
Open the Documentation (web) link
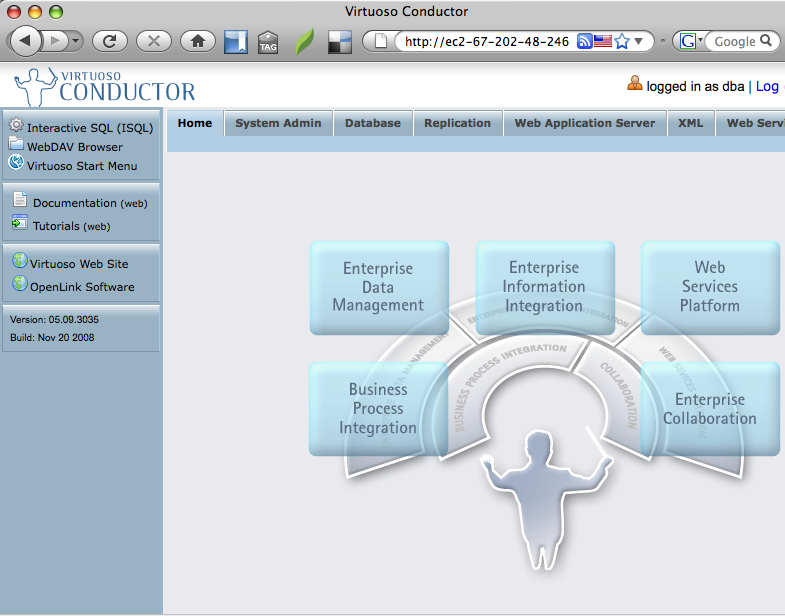pyautogui.click(x=89, y=203)
